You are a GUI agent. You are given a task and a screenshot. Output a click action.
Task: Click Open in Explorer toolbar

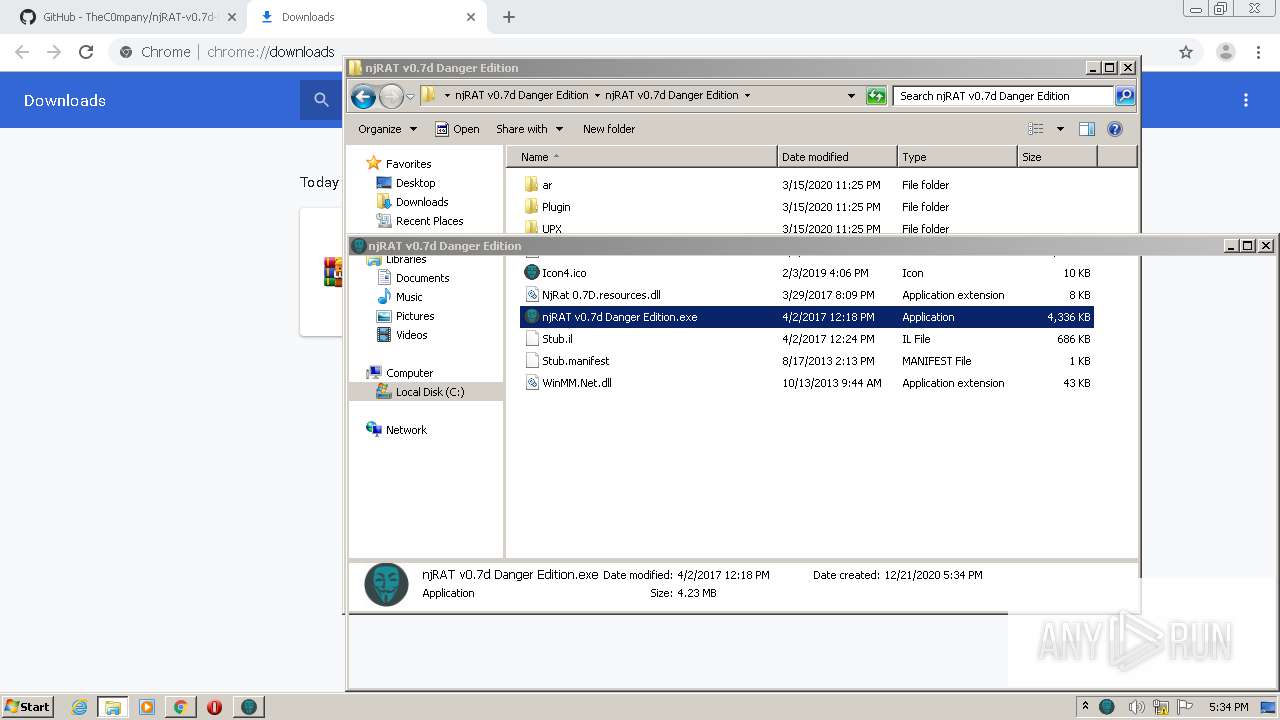click(x=458, y=129)
